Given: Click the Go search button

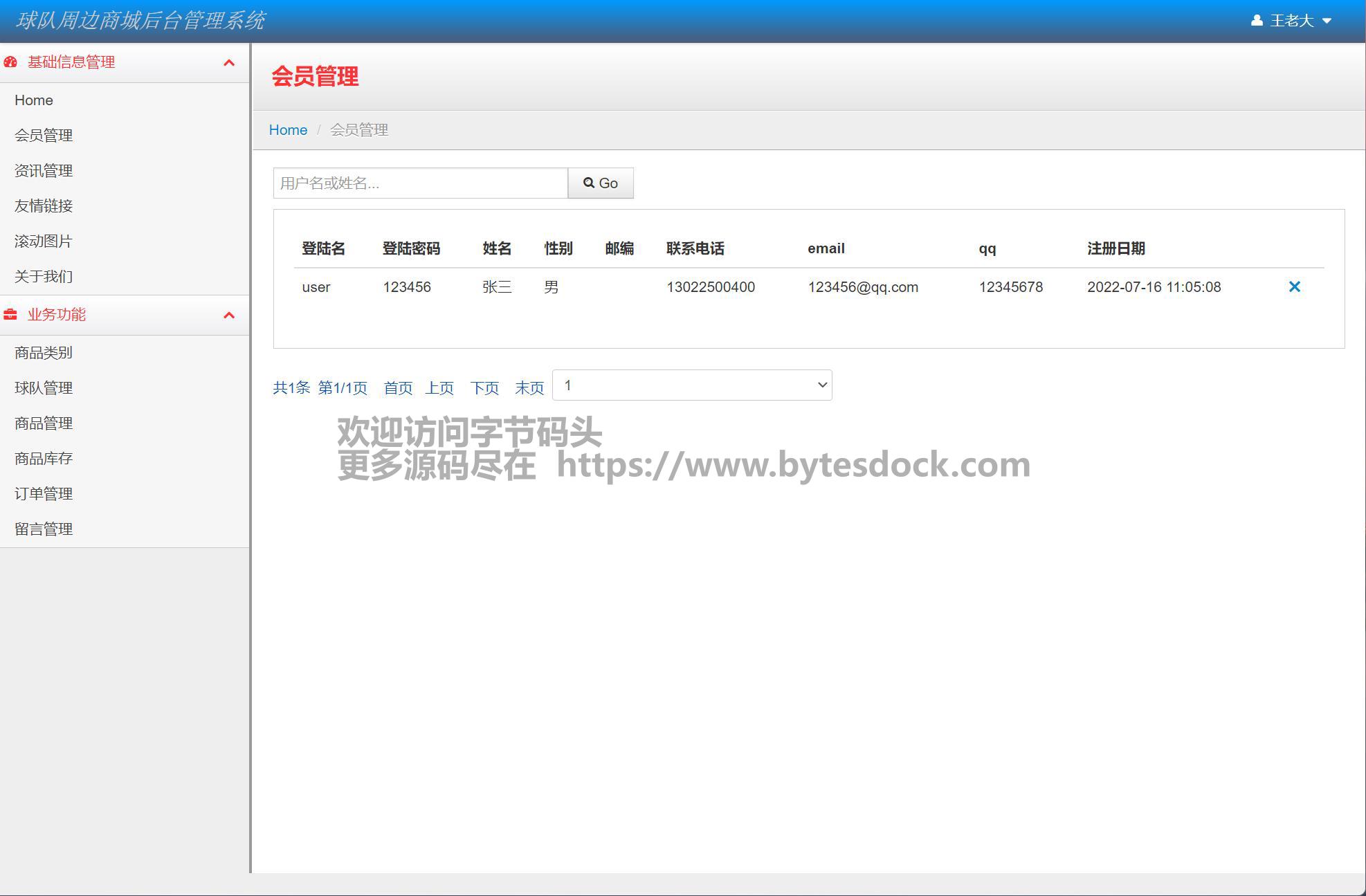Looking at the screenshot, I should pos(600,183).
